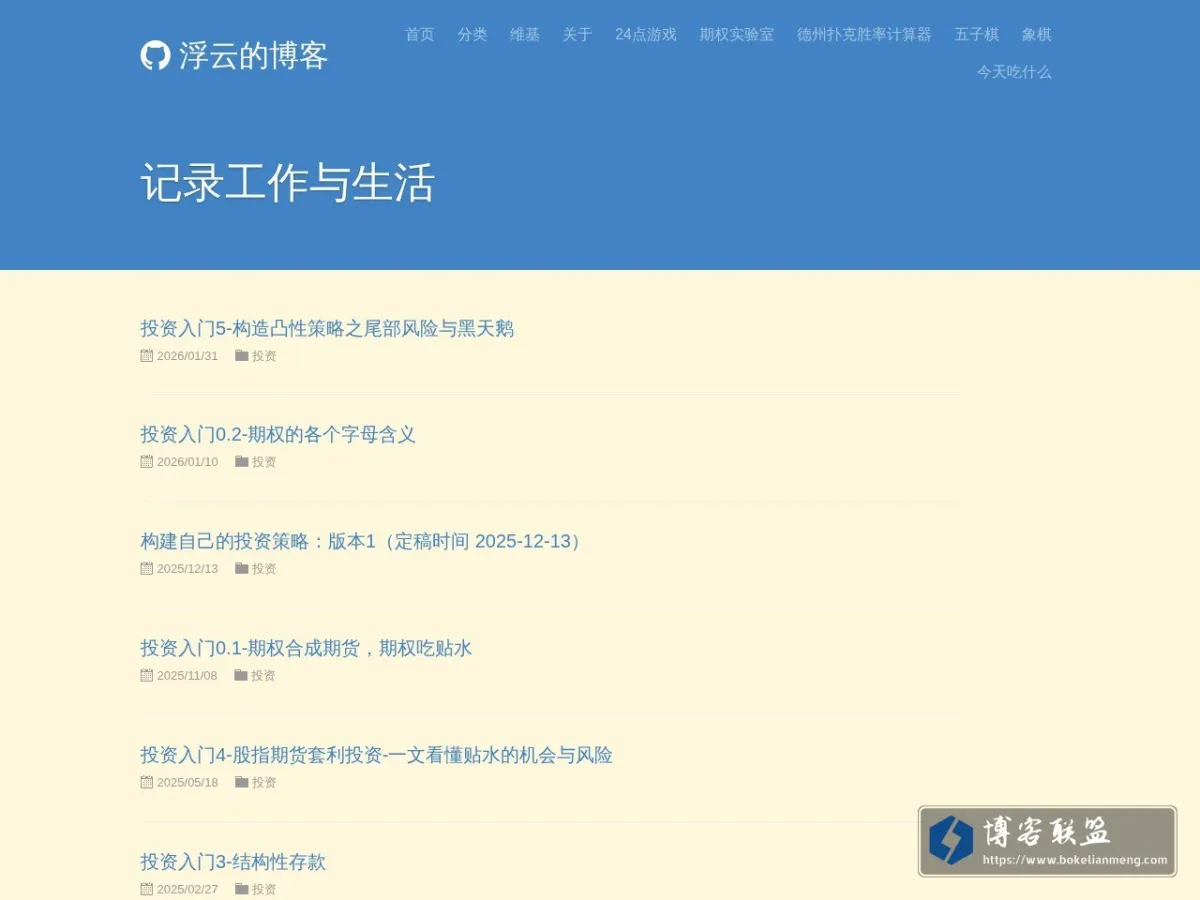Click folder icon in the 2025/02/27 post row
1200x900 pixels.
[x=241, y=889]
